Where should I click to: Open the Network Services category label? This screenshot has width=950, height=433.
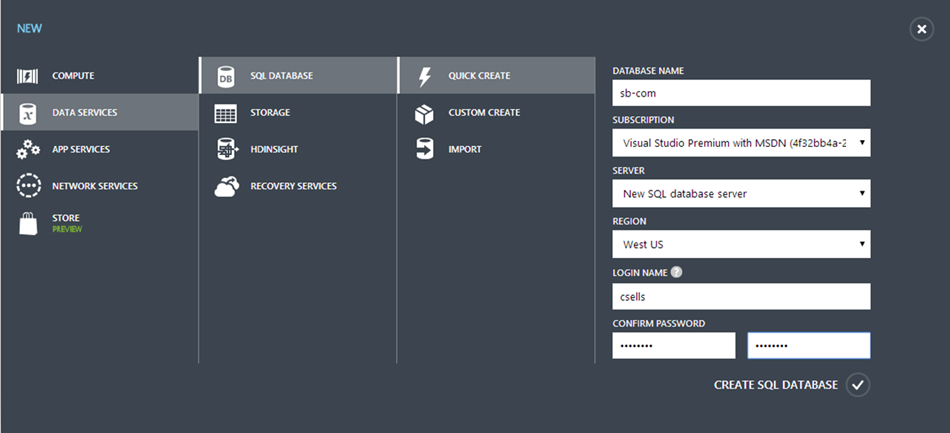95,186
